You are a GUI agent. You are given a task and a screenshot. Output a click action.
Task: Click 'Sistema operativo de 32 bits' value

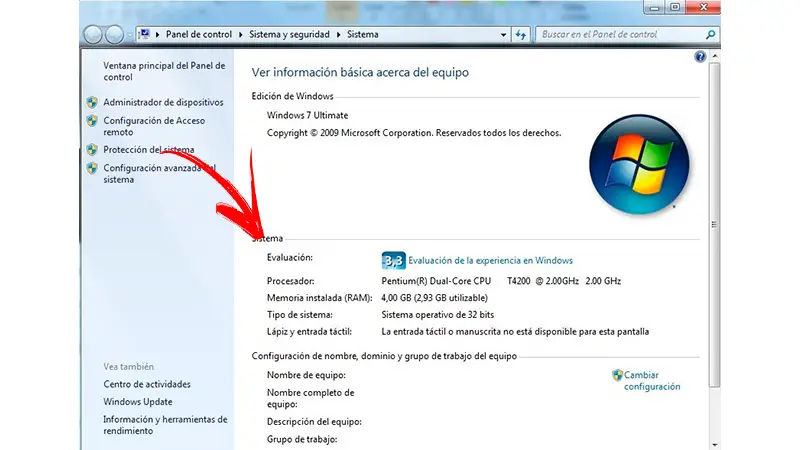tap(437, 315)
